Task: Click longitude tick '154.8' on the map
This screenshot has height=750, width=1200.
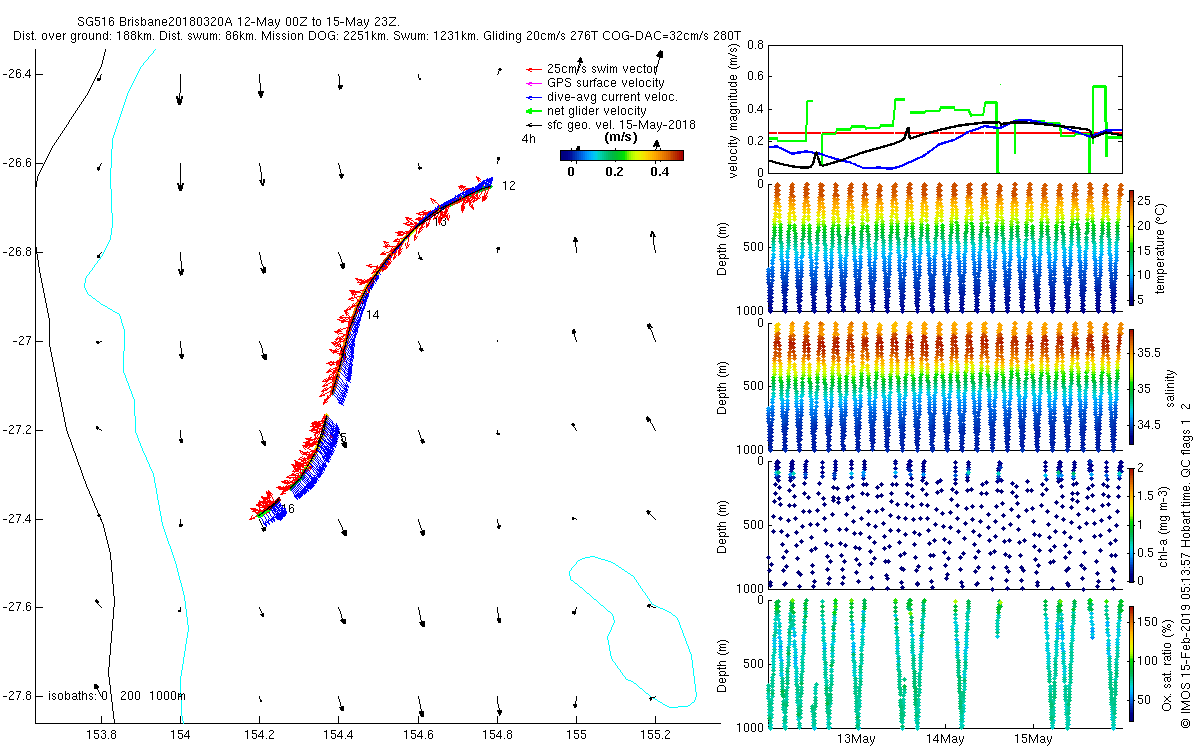Action: pyautogui.click(x=497, y=735)
